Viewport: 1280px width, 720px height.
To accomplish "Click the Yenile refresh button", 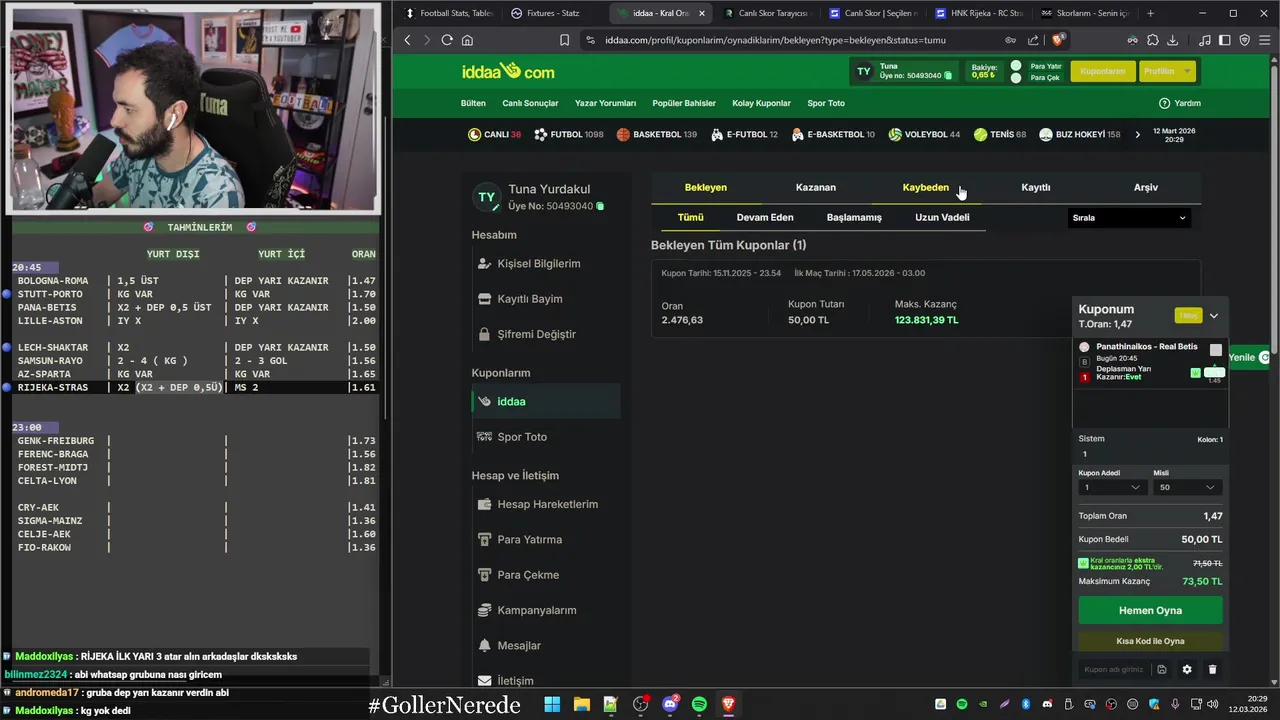I will (1249, 357).
